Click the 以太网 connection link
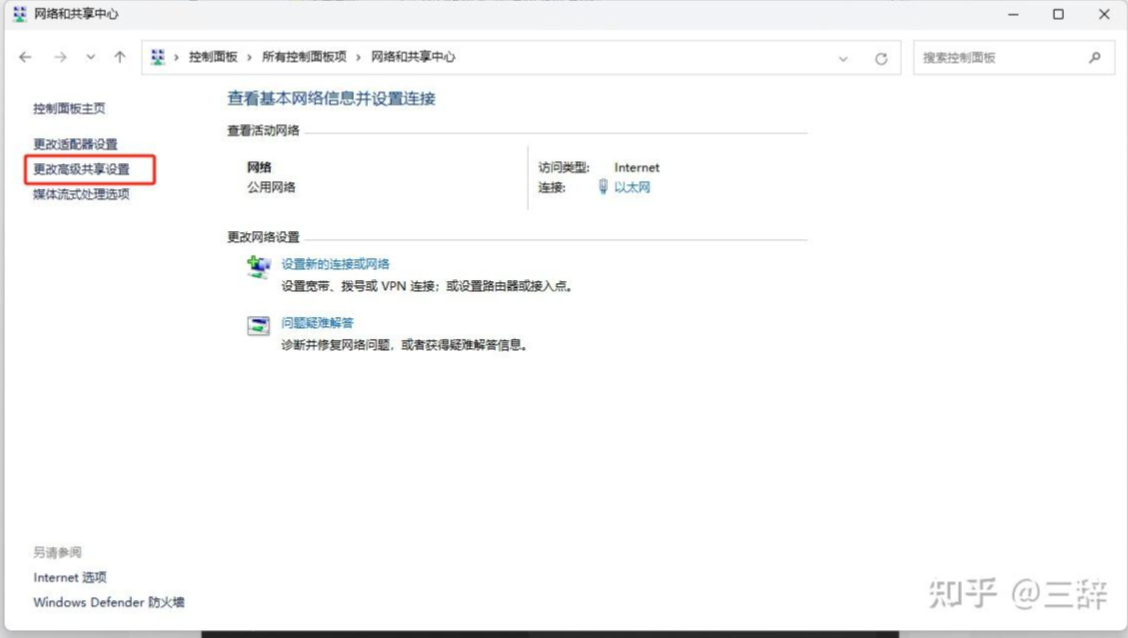1128x638 pixels. [x=631, y=187]
